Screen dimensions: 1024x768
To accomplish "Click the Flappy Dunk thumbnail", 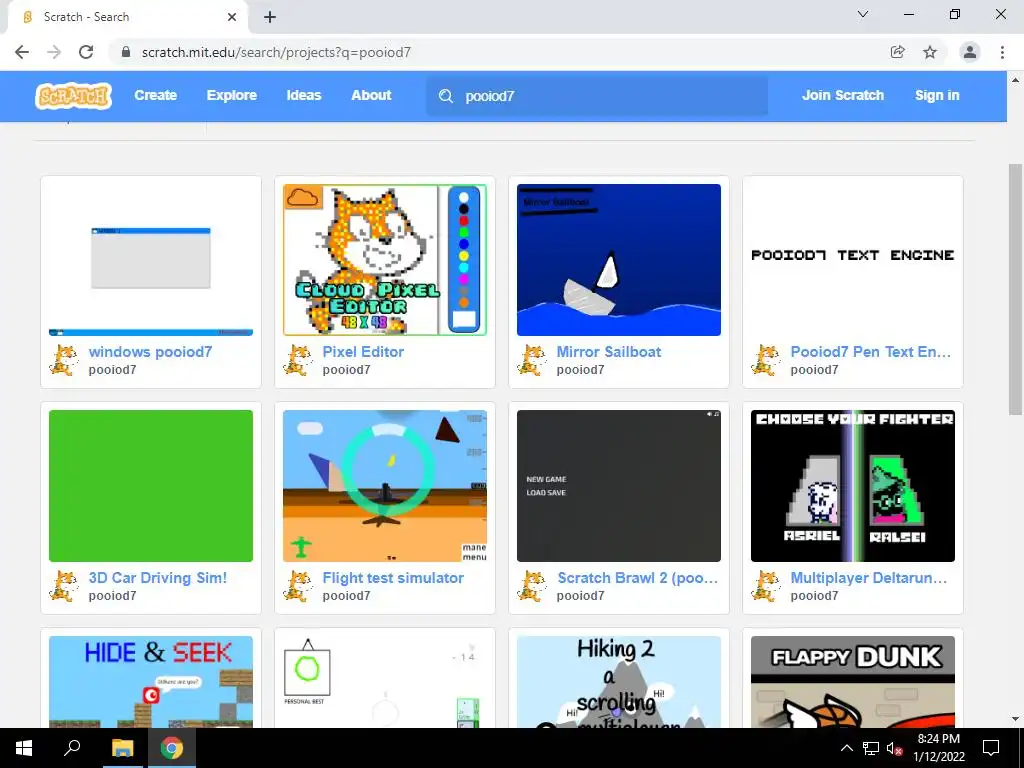I will pyautogui.click(x=853, y=682).
